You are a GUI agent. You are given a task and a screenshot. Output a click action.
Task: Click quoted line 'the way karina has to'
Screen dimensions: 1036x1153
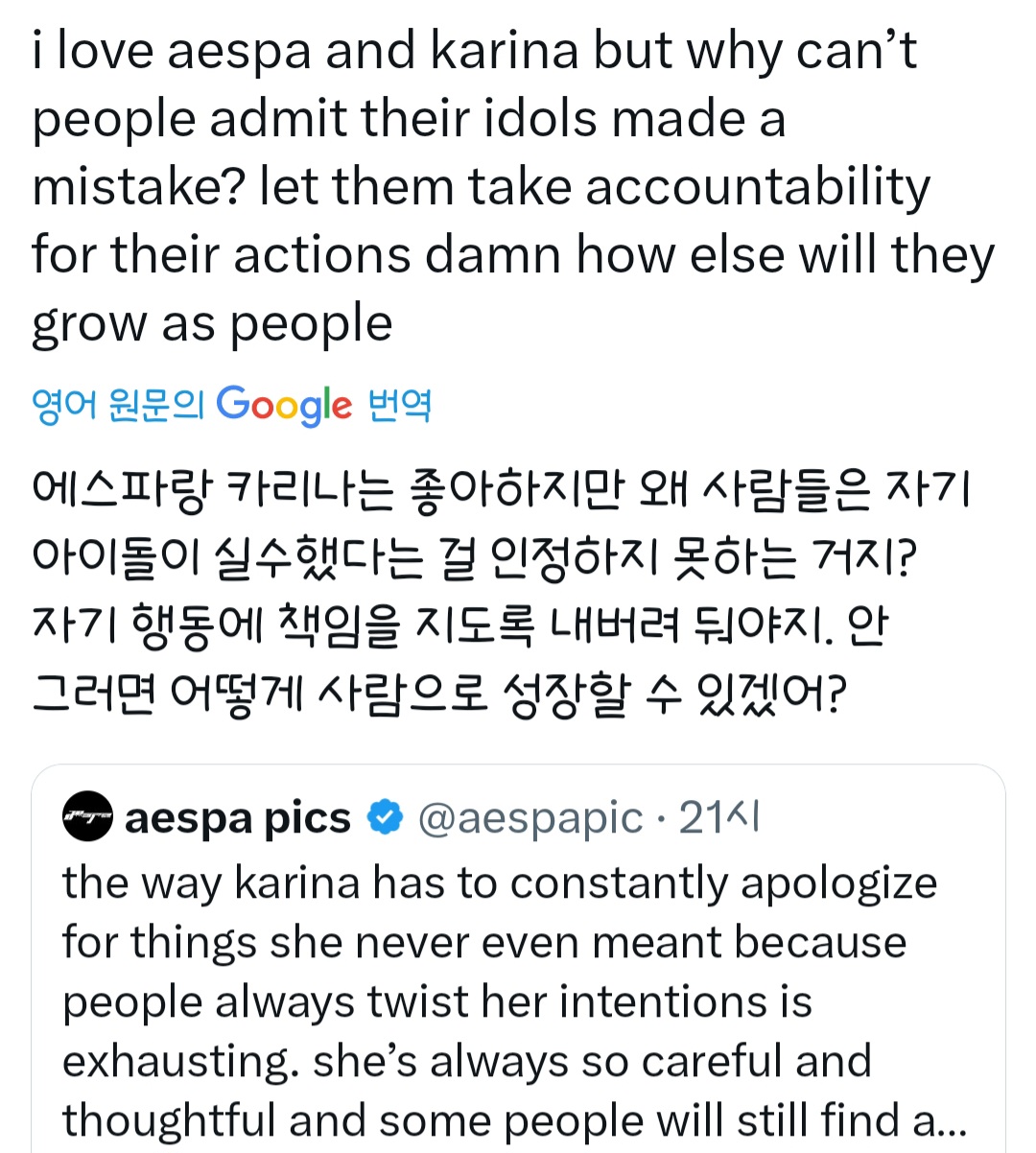point(499,882)
